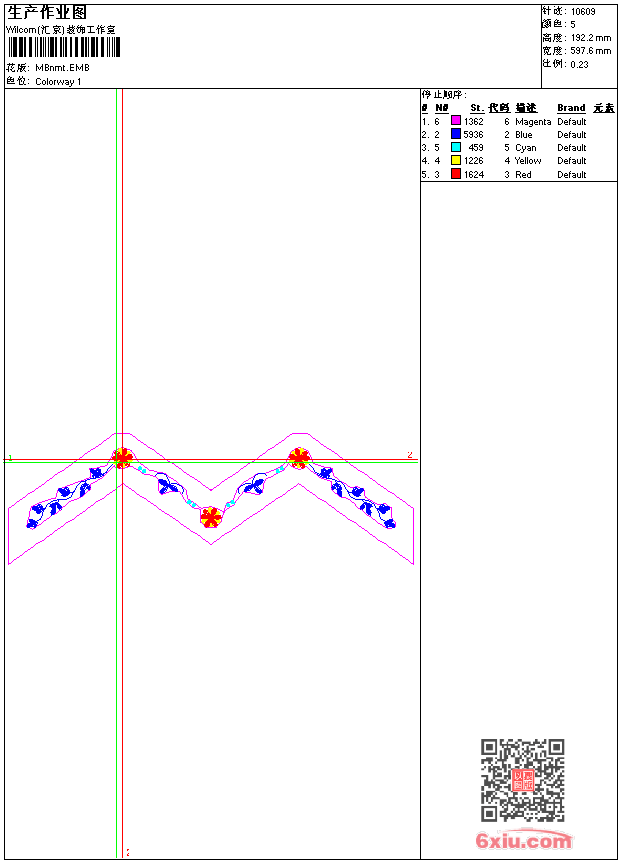The width and height of the screenshot is (620, 860).
Task: Click the red flower at the bottom center valley
Action: coord(211,517)
